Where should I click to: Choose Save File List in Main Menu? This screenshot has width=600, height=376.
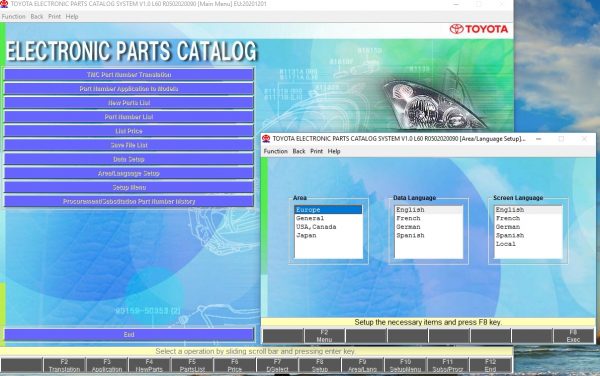129,145
